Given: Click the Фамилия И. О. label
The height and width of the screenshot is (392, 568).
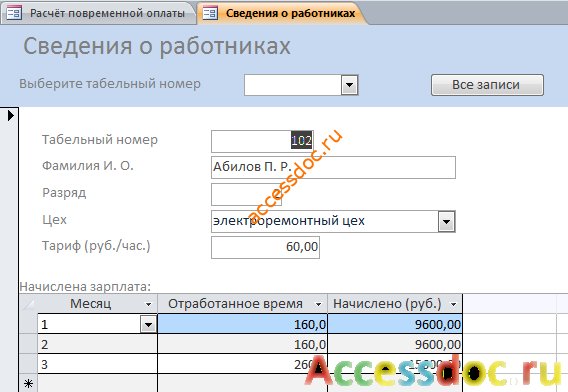Looking at the screenshot, I should tap(88, 166).
